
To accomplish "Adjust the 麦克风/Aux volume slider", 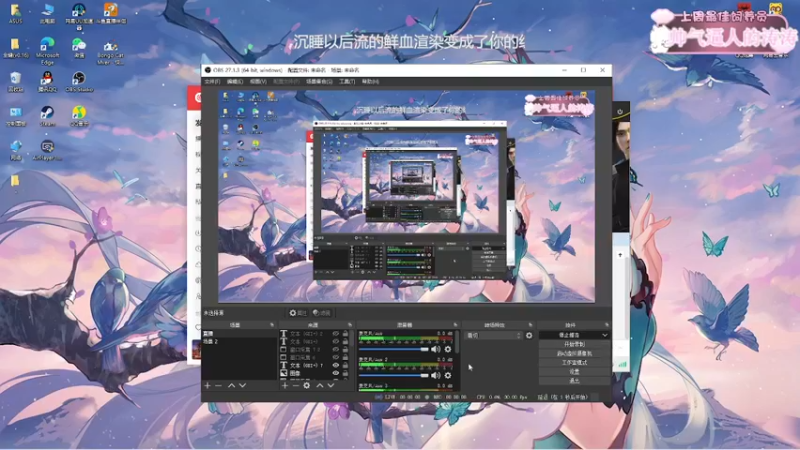I will pyautogui.click(x=394, y=349).
